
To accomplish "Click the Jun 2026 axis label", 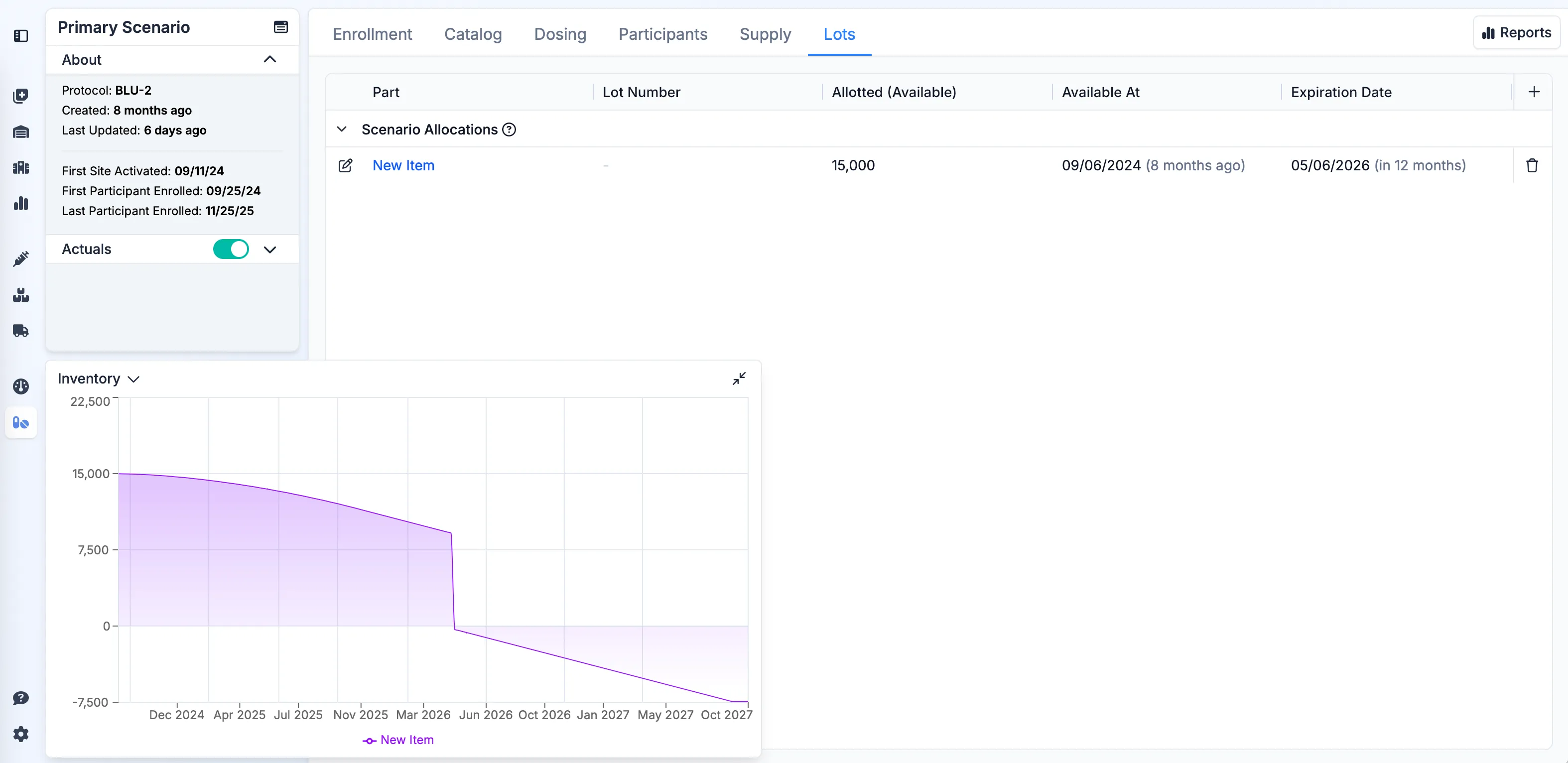I will tap(485, 715).
